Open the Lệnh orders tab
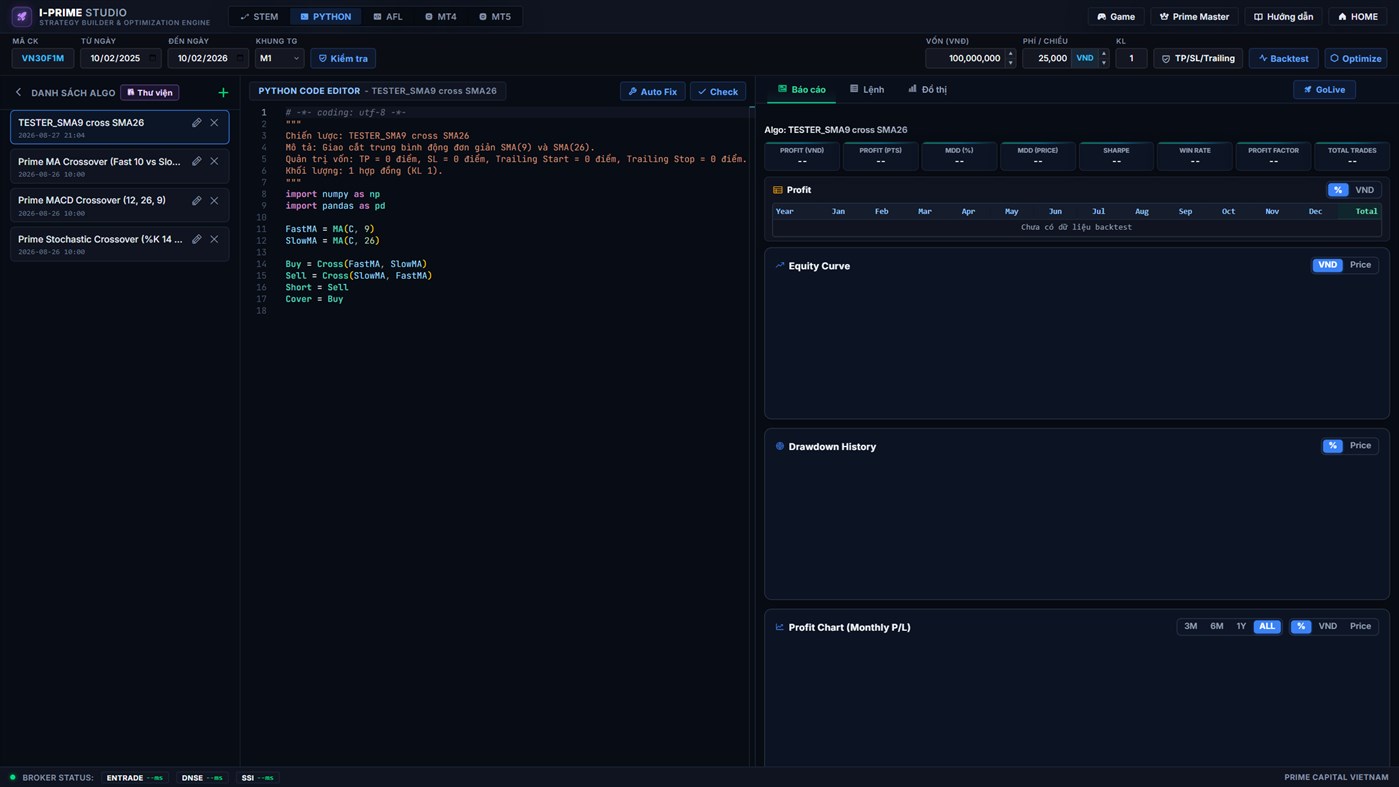Screen dimensions: 1399x787 (x=867, y=90)
